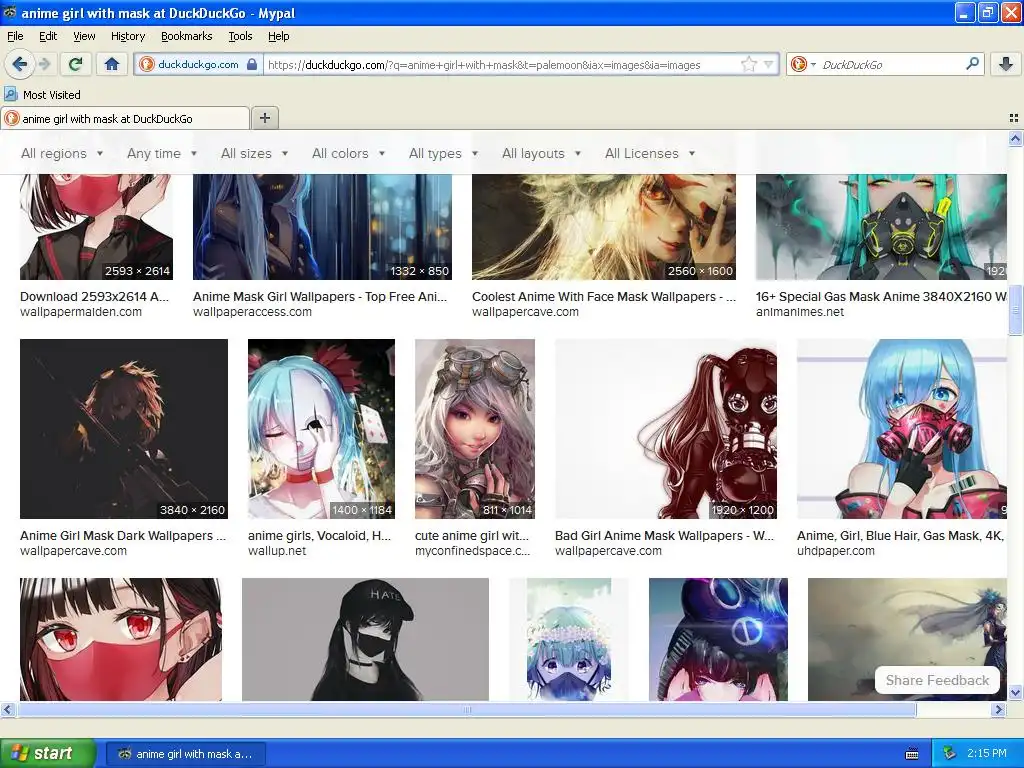Click 'Anime Mask Girl Wallpapers - Top Free' title
1024x768 pixels.
click(320, 296)
